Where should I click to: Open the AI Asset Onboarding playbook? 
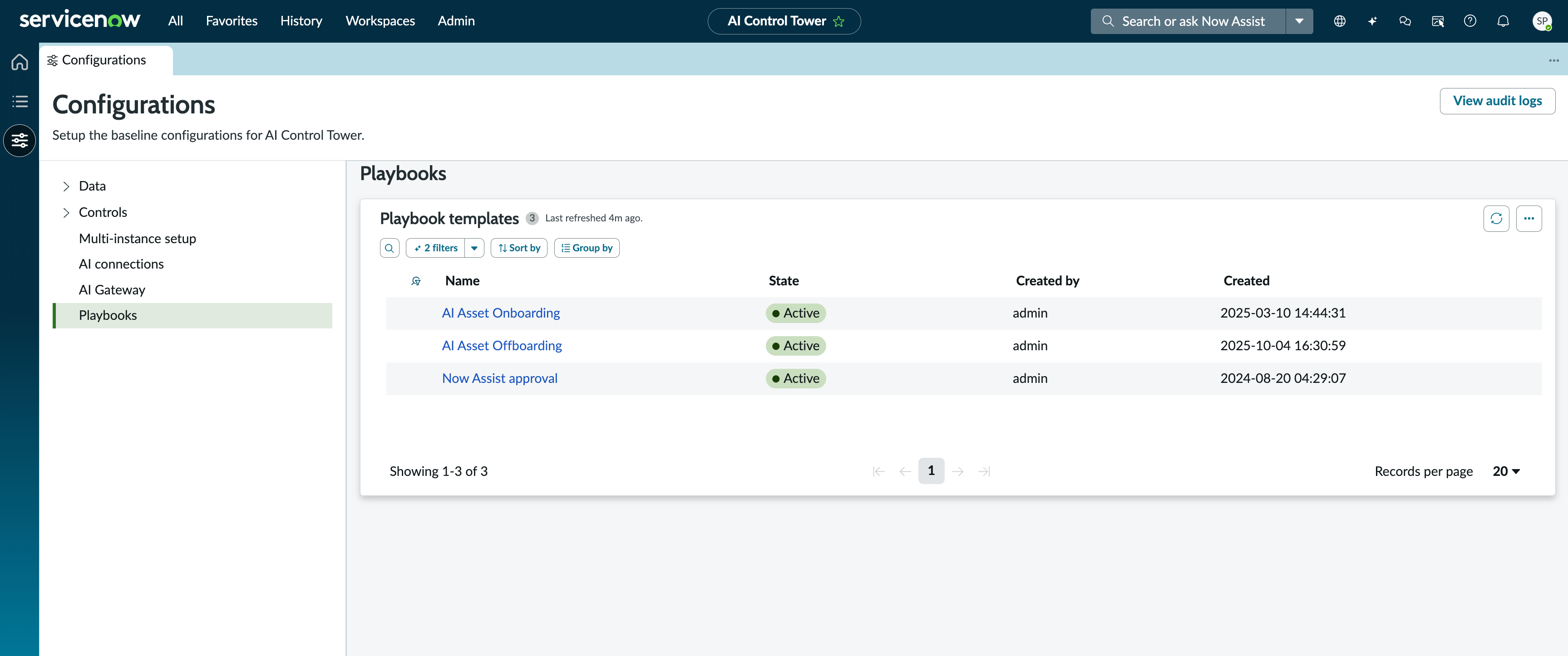[500, 313]
